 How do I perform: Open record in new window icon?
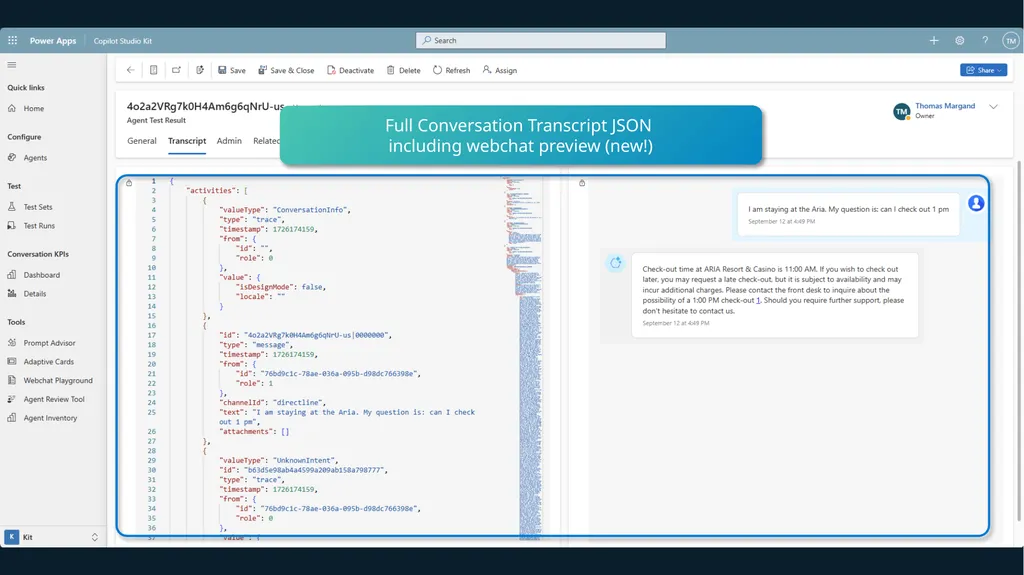176,70
